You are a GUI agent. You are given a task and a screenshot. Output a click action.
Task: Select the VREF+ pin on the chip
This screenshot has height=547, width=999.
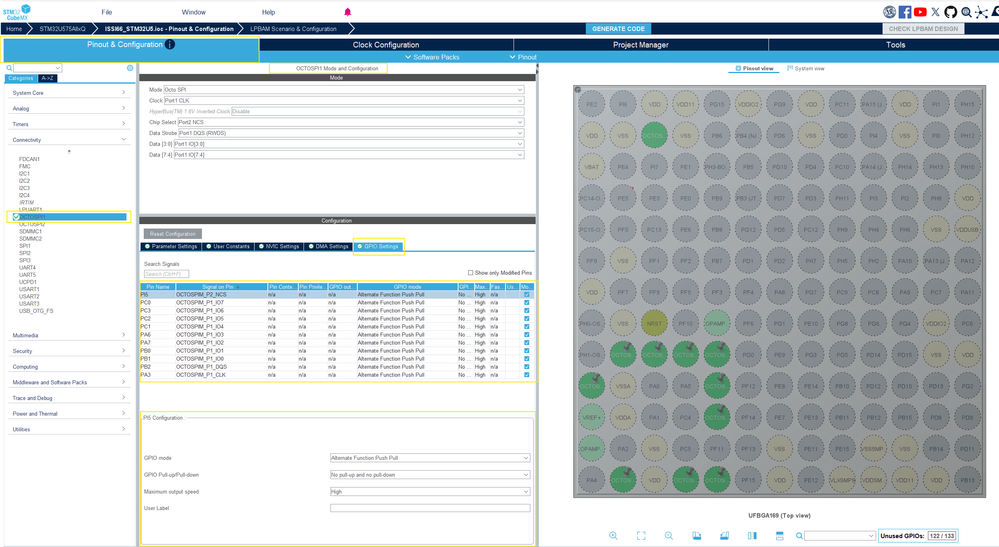point(591,417)
